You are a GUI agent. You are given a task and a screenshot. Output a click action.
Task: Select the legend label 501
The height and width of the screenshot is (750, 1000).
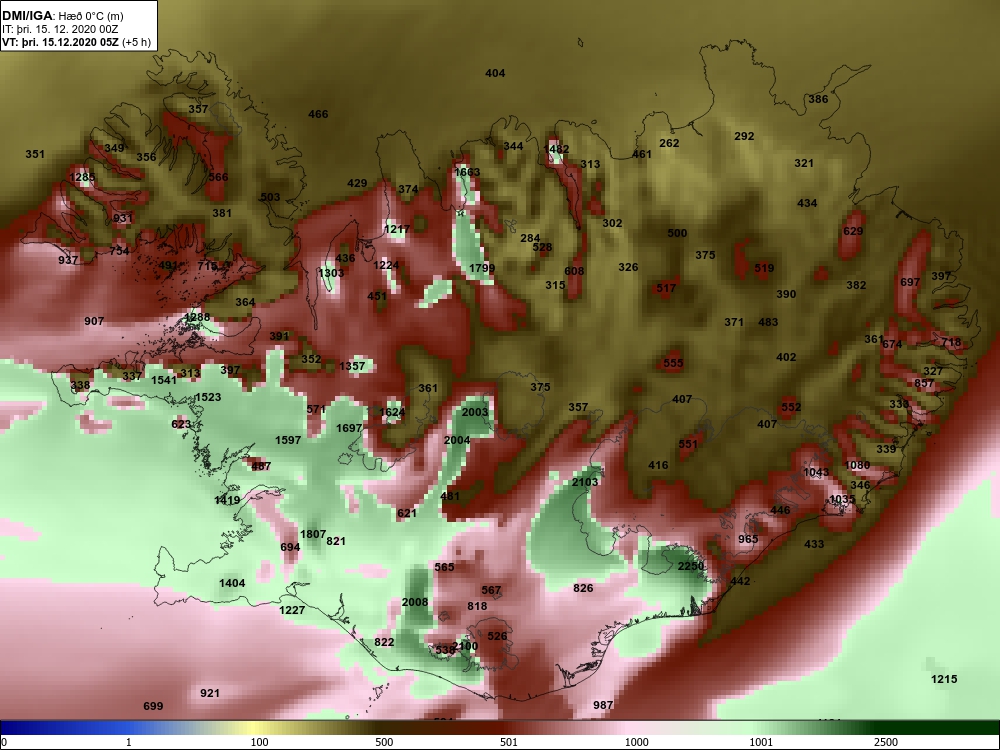pos(509,742)
